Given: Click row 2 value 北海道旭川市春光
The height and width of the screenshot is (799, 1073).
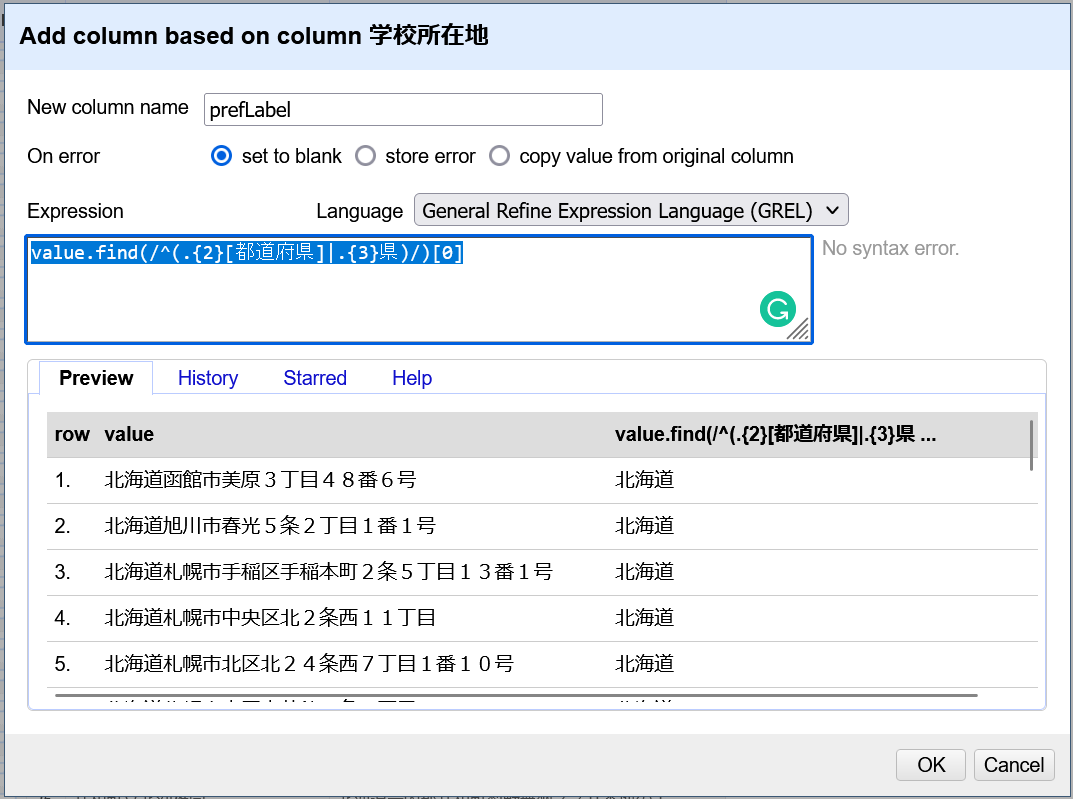Looking at the screenshot, I should (x=270, y=525).
